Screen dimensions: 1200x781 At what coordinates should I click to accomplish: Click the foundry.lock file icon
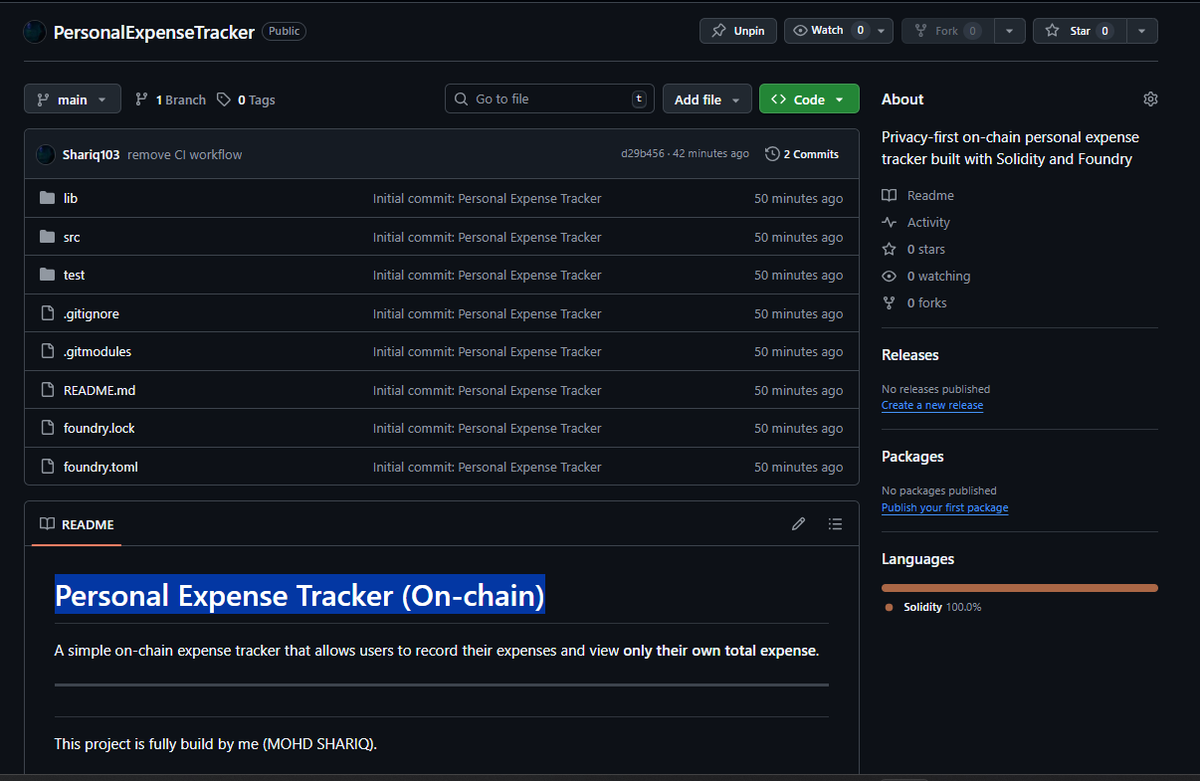click(x=47, y=428)
